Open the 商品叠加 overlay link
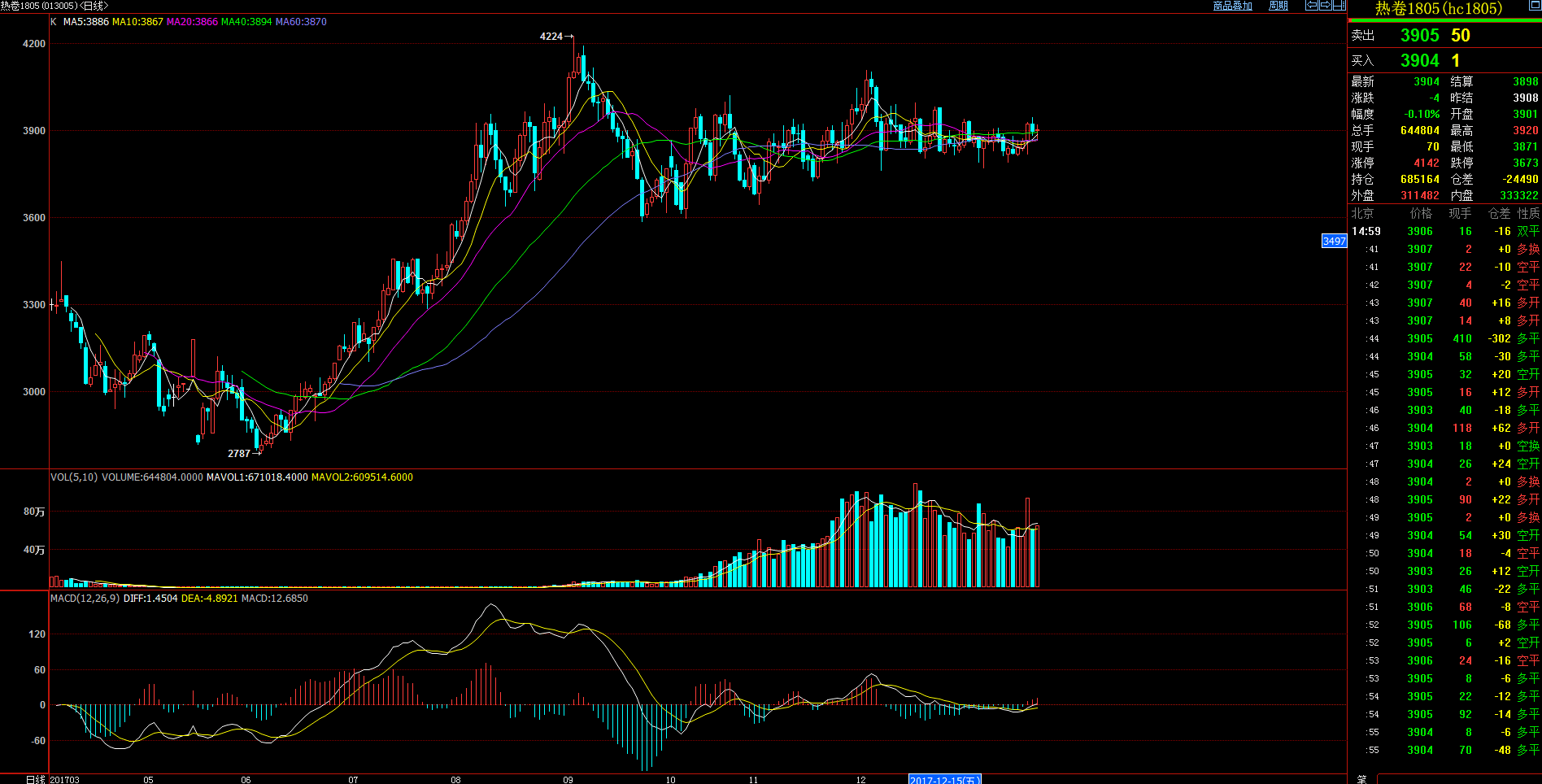Viewport: 1542px width, 784px height. (1232, 6)
